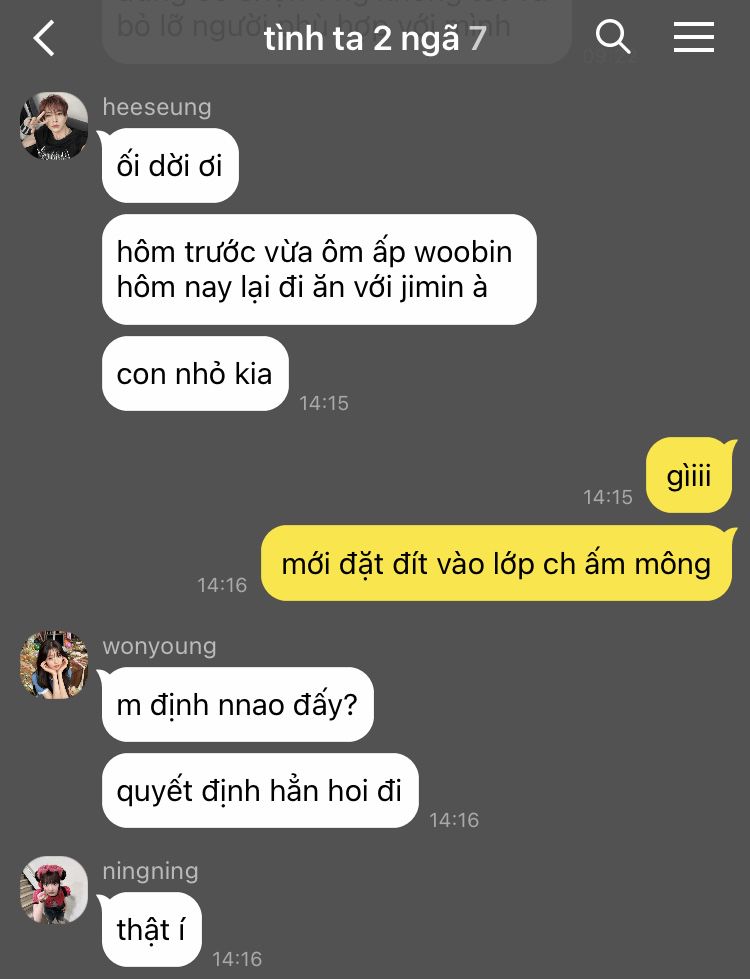Tap 'm định nnao đấy?' message

(237, 704)
